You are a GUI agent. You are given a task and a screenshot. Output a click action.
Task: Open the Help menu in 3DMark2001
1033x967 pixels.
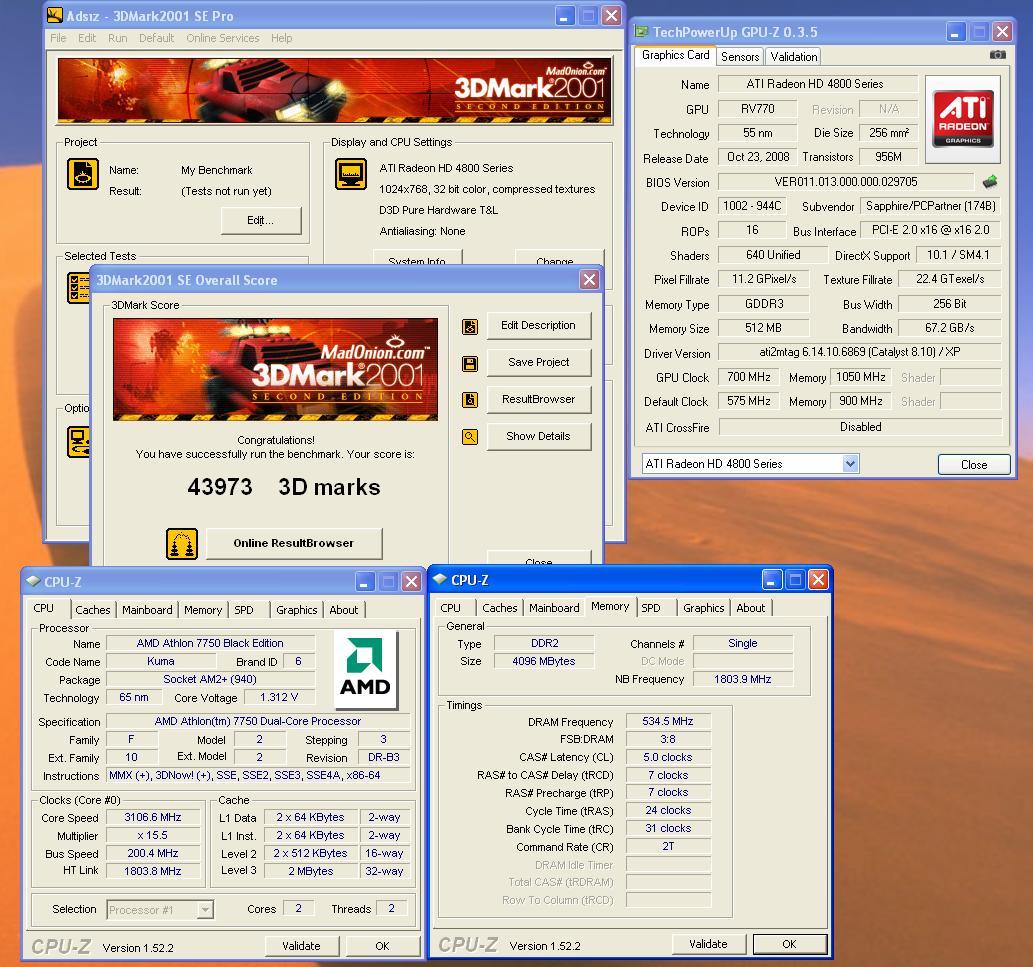pyautogui.click(x=281, y=38)
